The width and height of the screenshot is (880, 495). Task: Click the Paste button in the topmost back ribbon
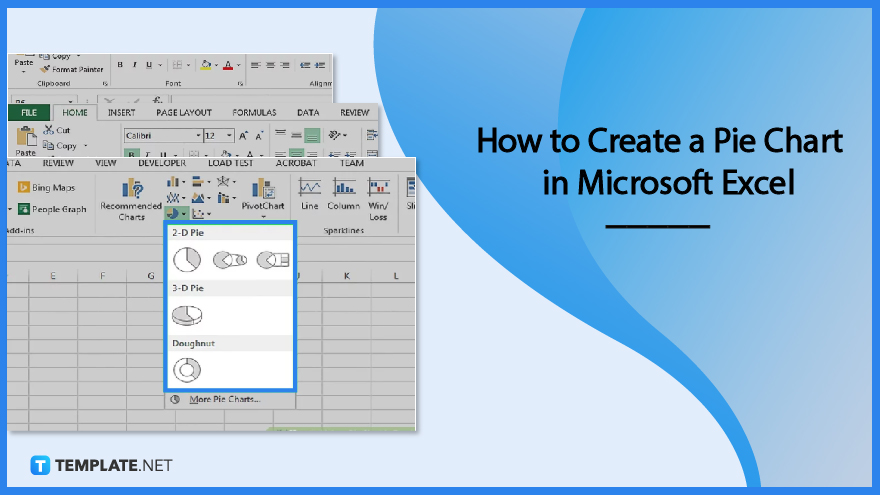[x=24, y=63]
